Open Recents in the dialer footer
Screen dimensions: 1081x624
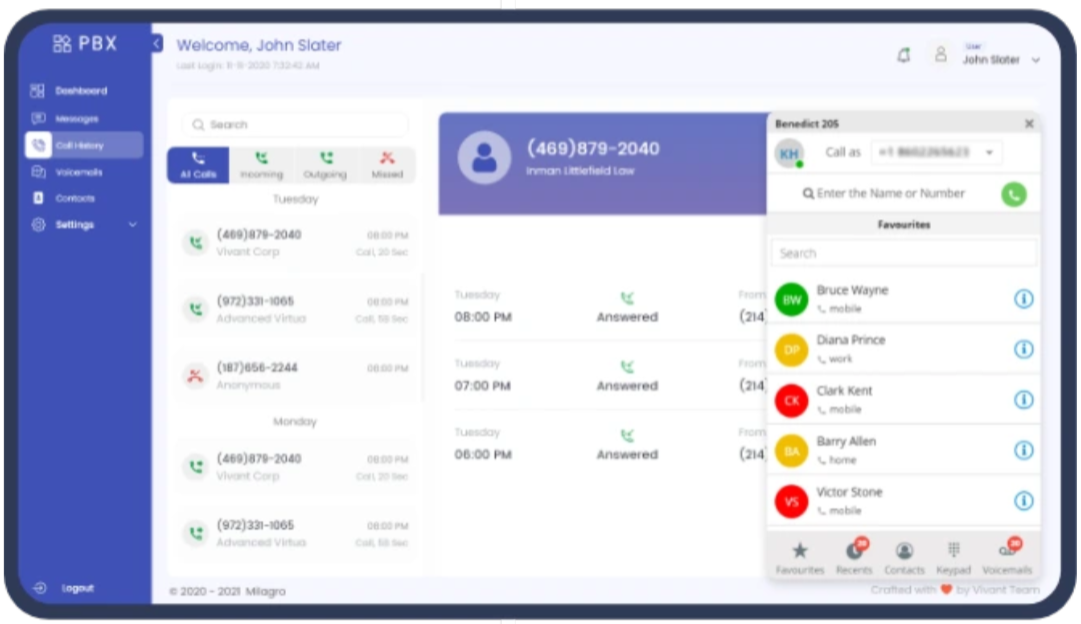click(x=854, y=557)
